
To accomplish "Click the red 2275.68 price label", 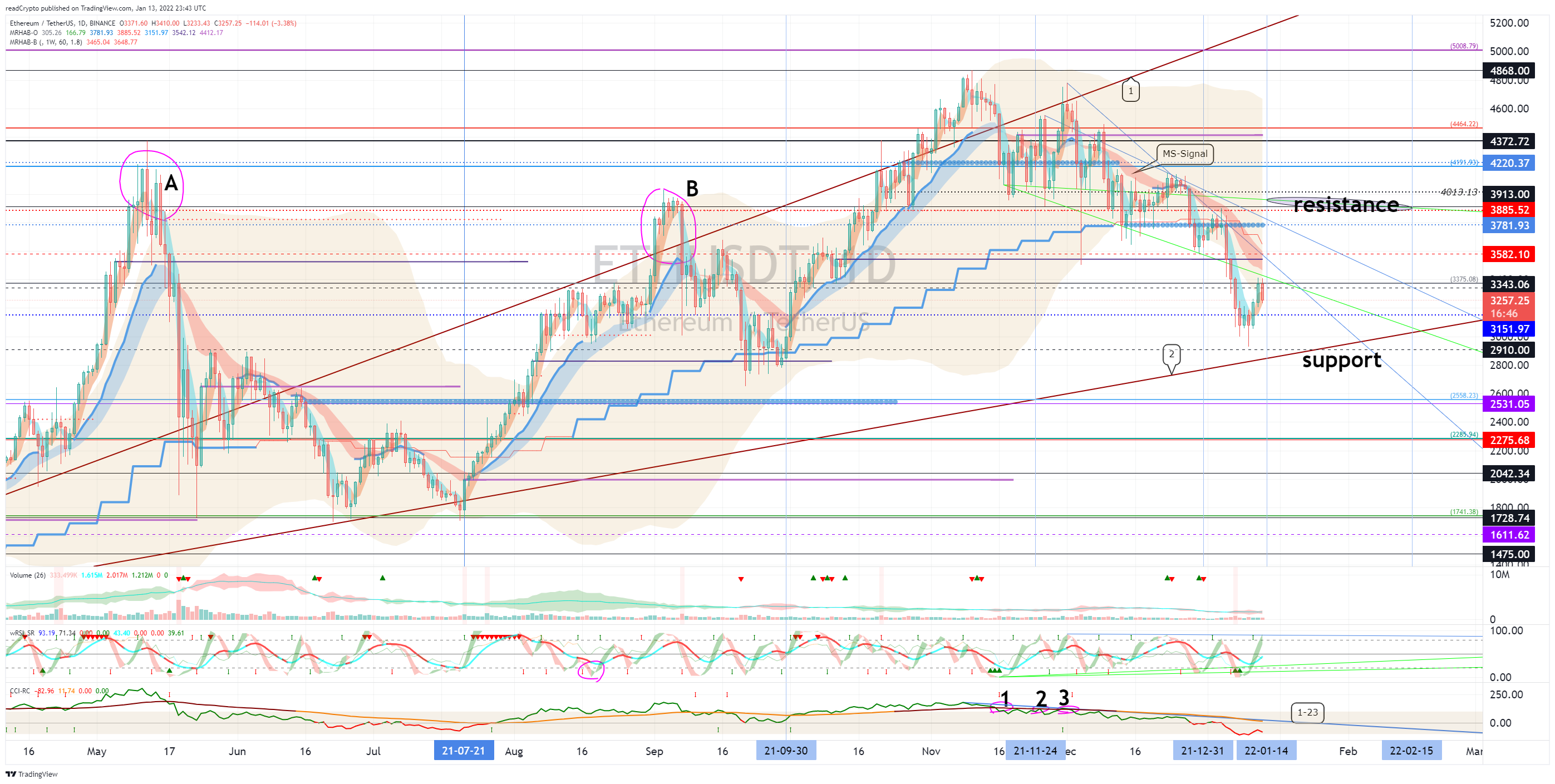I will 1508,441.
